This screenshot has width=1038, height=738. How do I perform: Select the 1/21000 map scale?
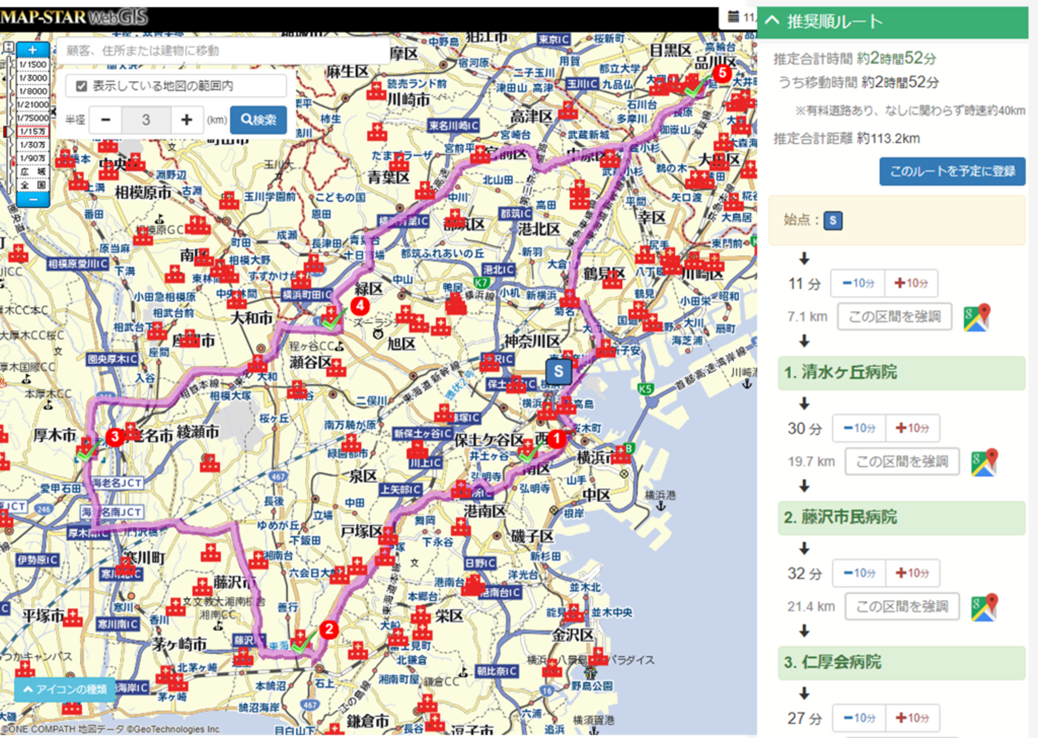tap(32, 105)
